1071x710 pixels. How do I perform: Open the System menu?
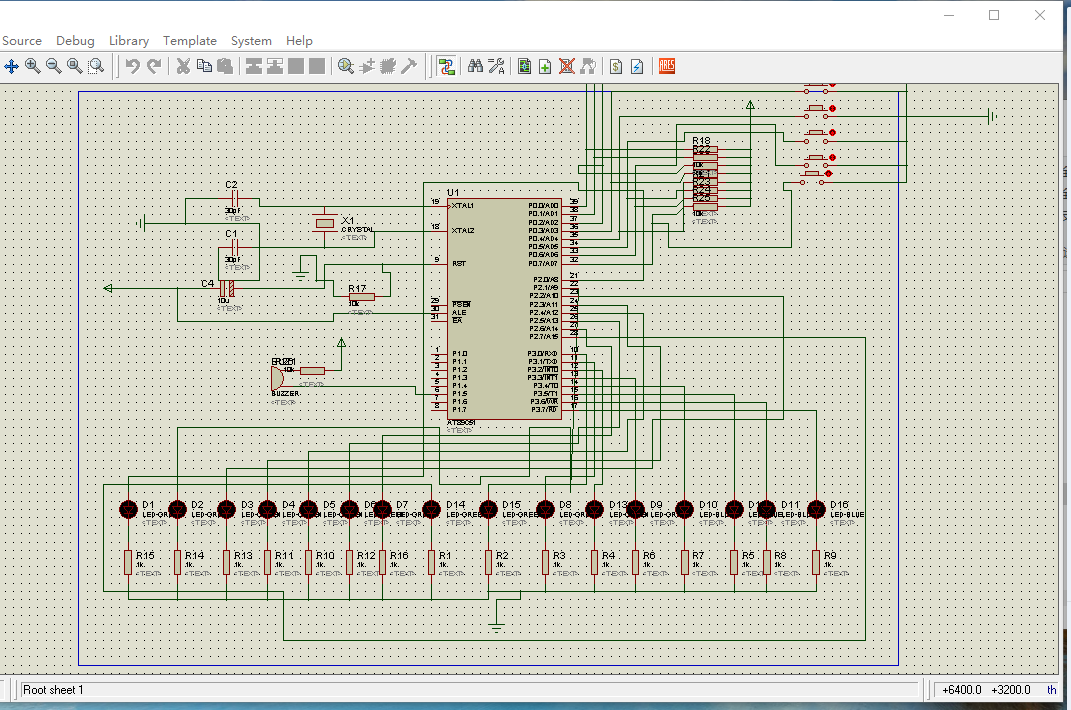click(251, 41)
